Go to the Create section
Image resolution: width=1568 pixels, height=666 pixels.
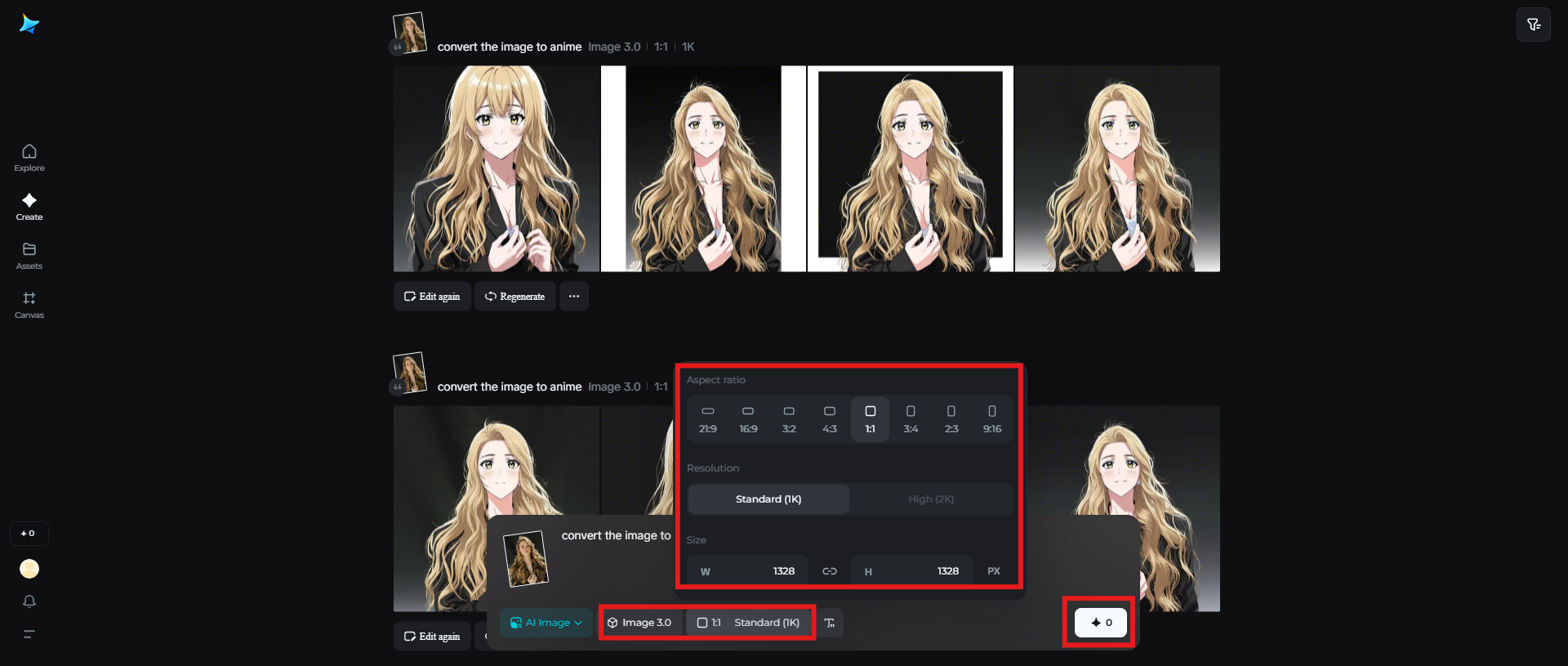click(x=29, y=207)
